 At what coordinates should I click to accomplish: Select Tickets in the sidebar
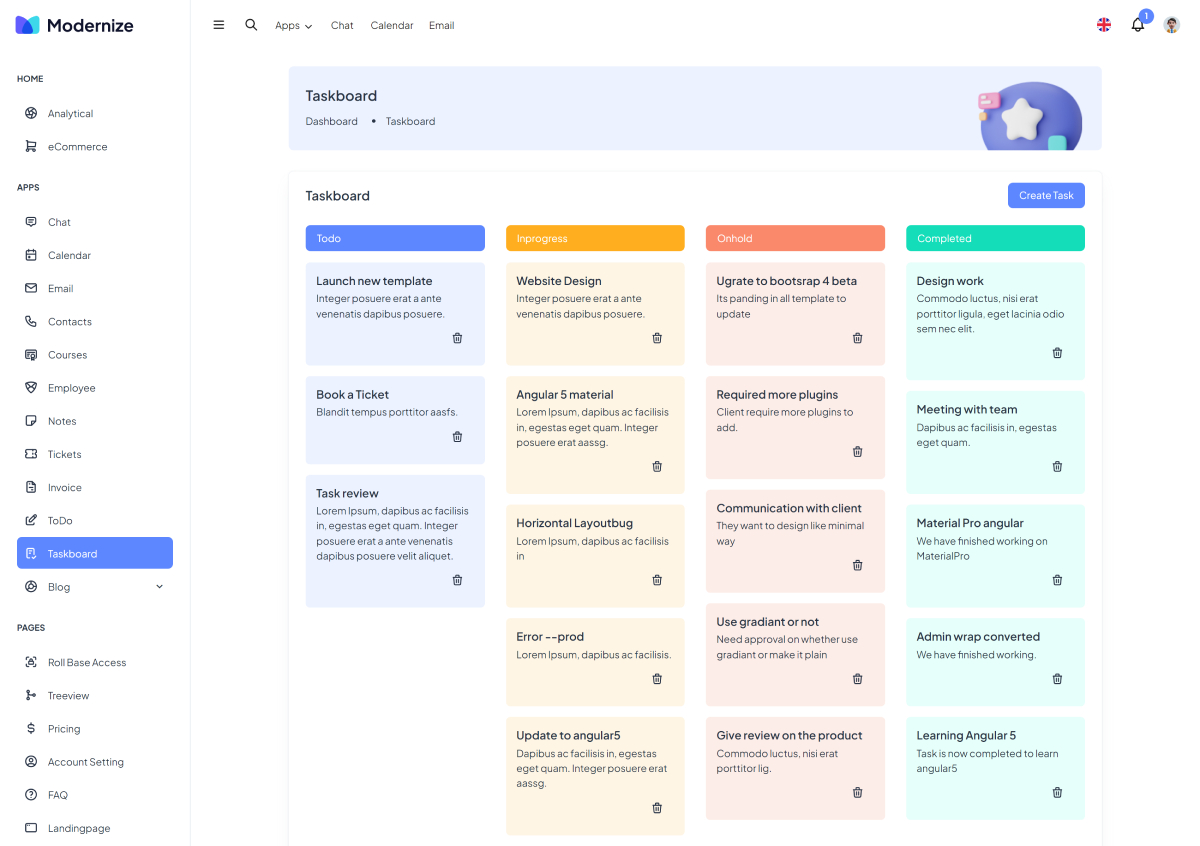coord(64,454)
